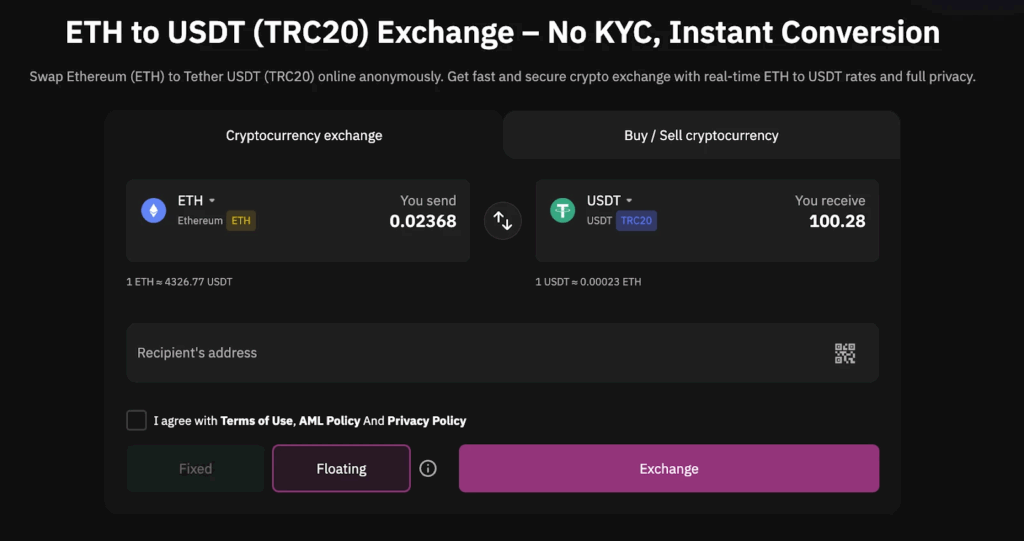Click the yellow ETH network badge
The image size is (1024, 541).
pos(241,221)
